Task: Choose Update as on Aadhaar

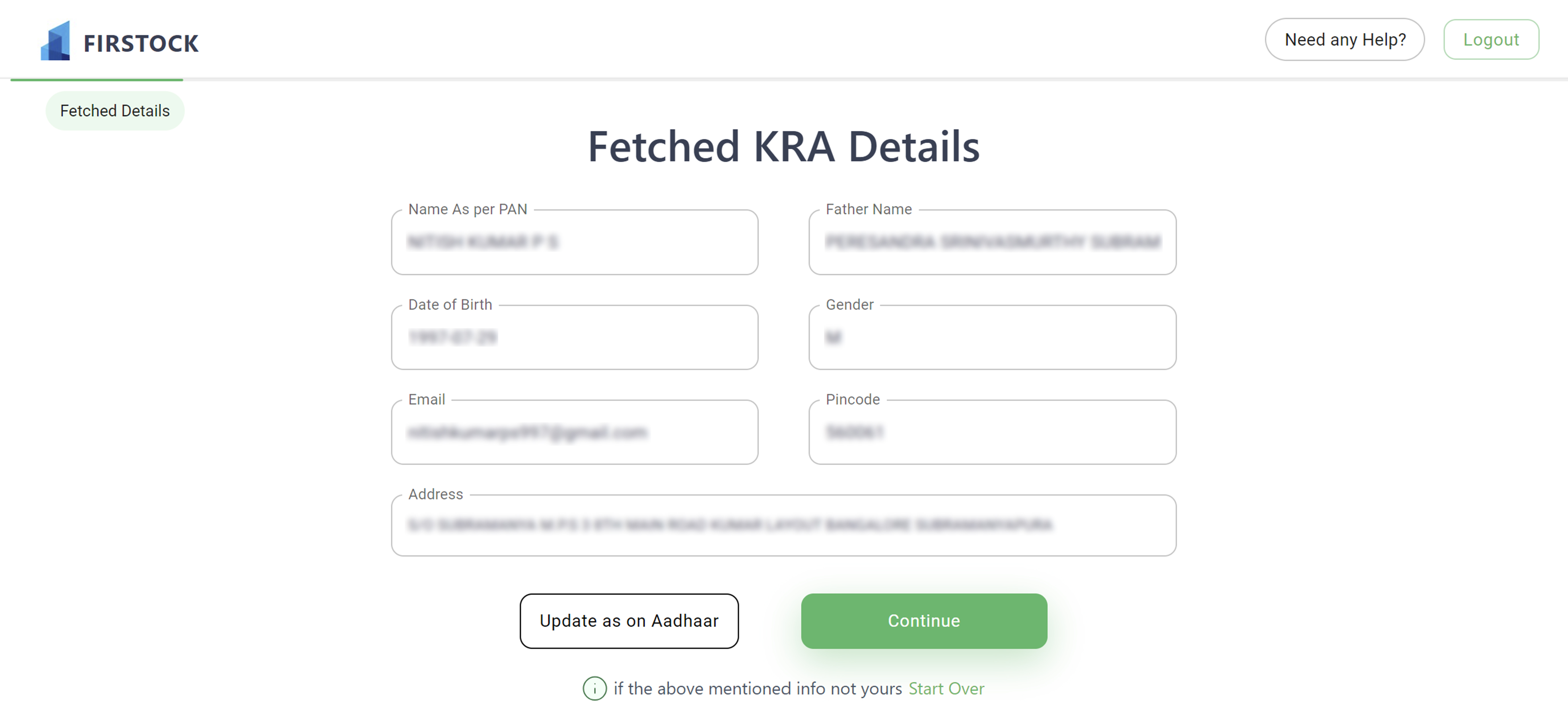Action: tap(629, 620)
